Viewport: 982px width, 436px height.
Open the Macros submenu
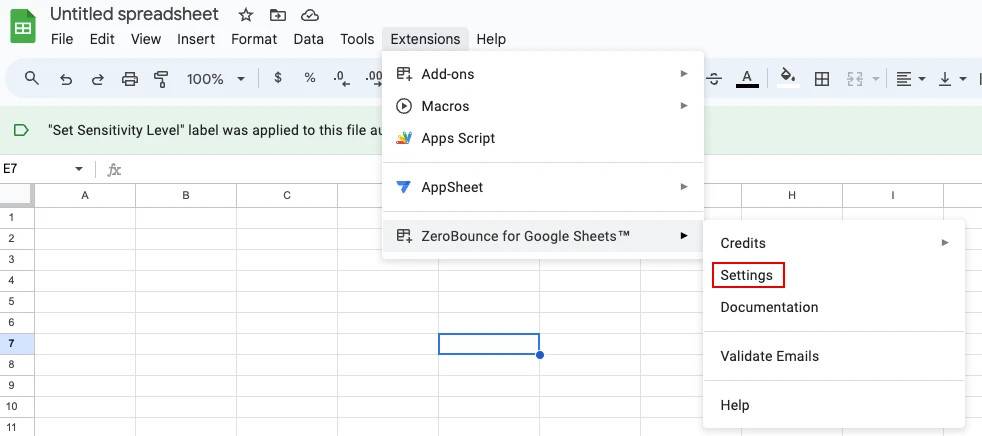[445, 106]
